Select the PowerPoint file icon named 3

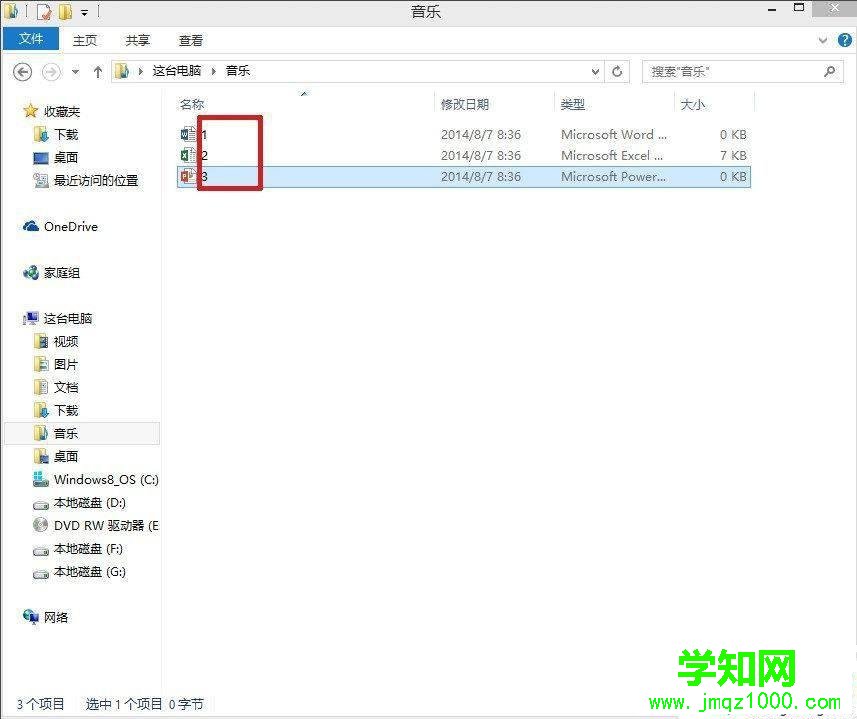pyautogui.click(x=189, y=176)
